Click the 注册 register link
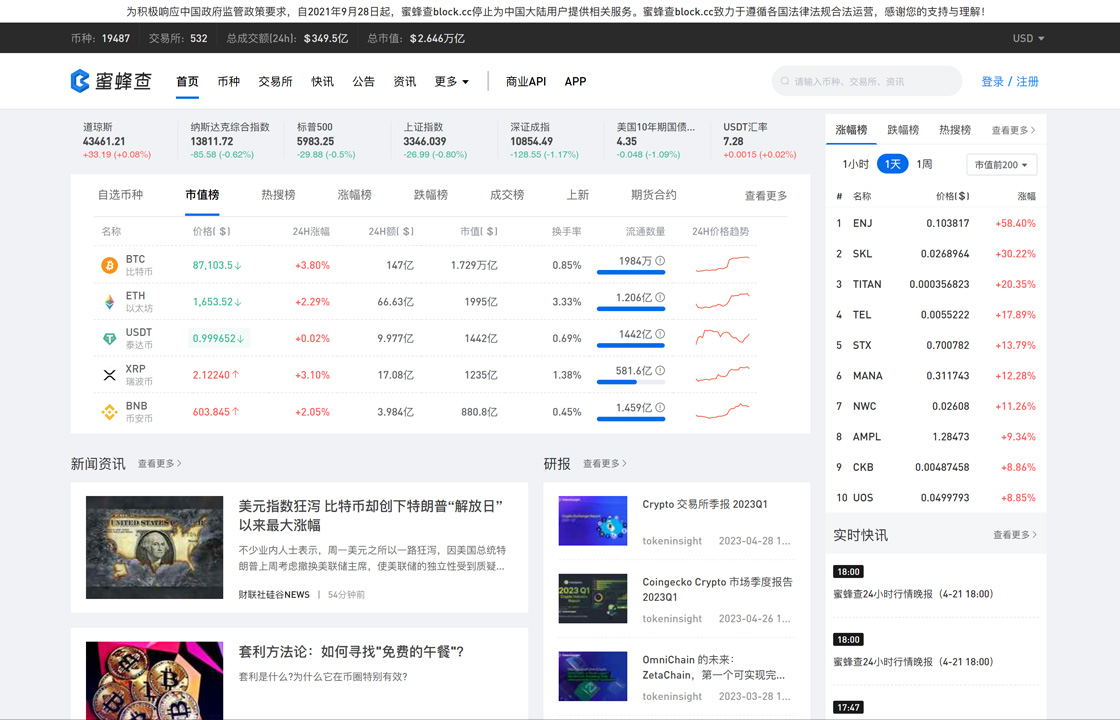The height and width of the screenshot is (720, 1120). pyautogui.click(x=1027, y=81)
